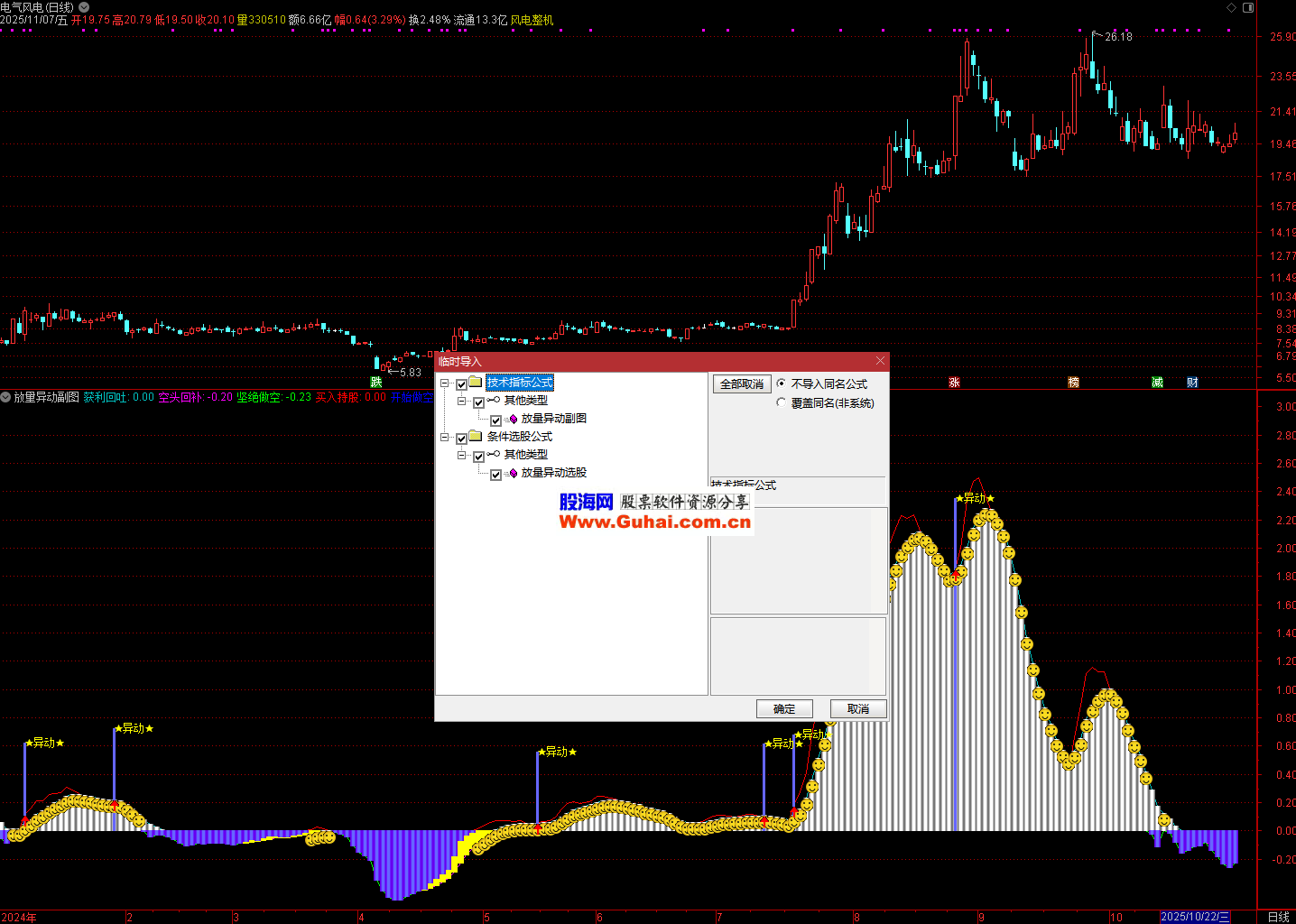
Task: Open the 放量异动副图 indicator menu arrow
Action: (x=5, y=397)
